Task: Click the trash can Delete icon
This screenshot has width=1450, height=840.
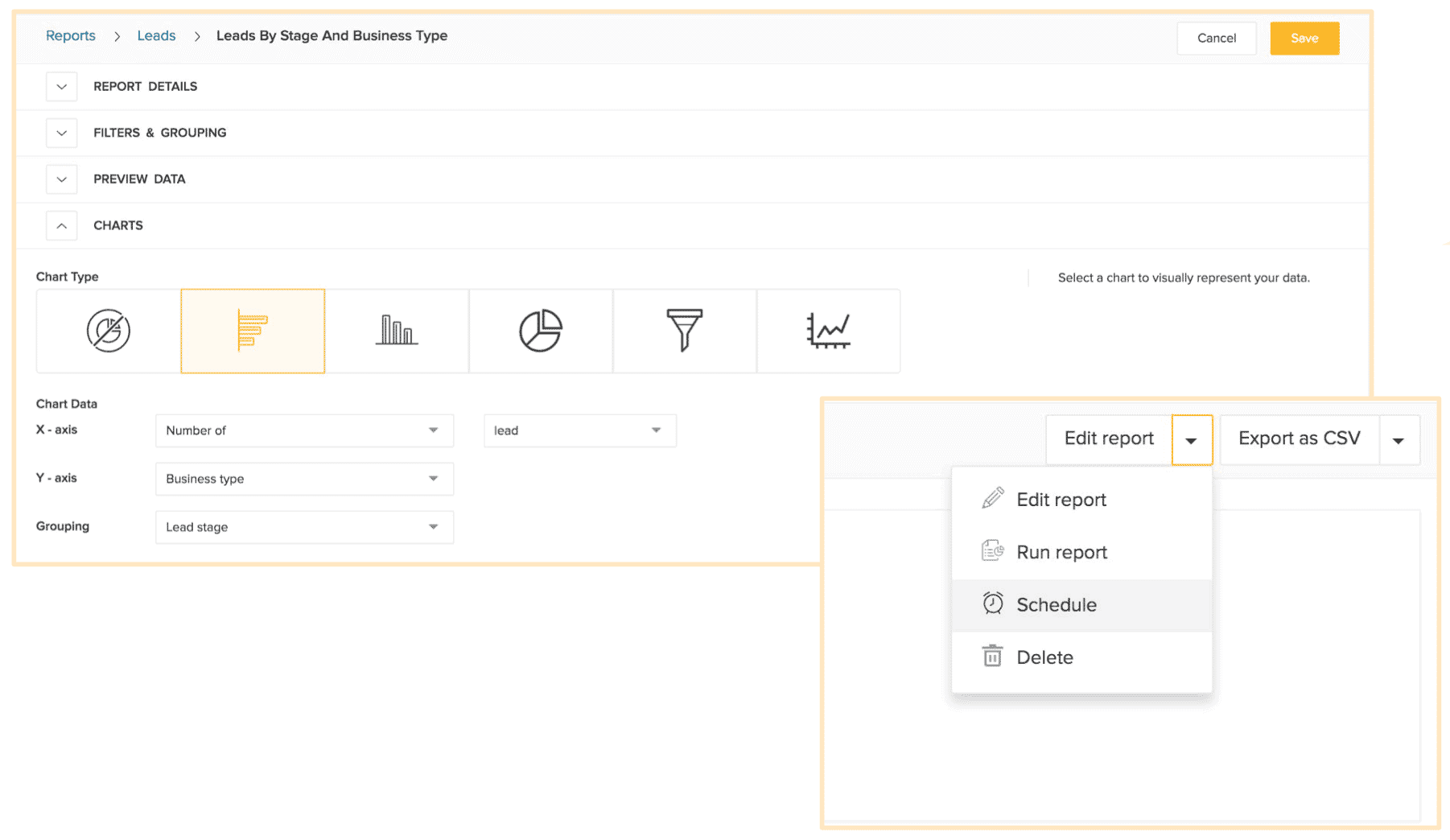Action: click(x=993, y=657)
